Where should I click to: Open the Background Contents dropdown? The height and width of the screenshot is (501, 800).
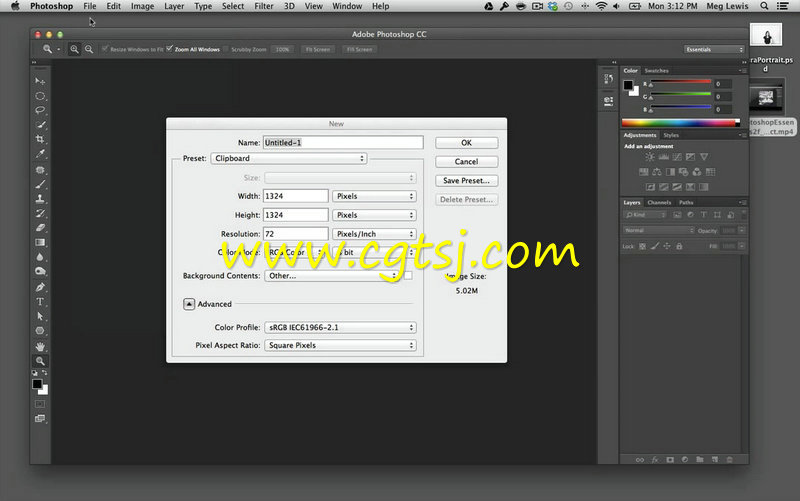(332, 276)
